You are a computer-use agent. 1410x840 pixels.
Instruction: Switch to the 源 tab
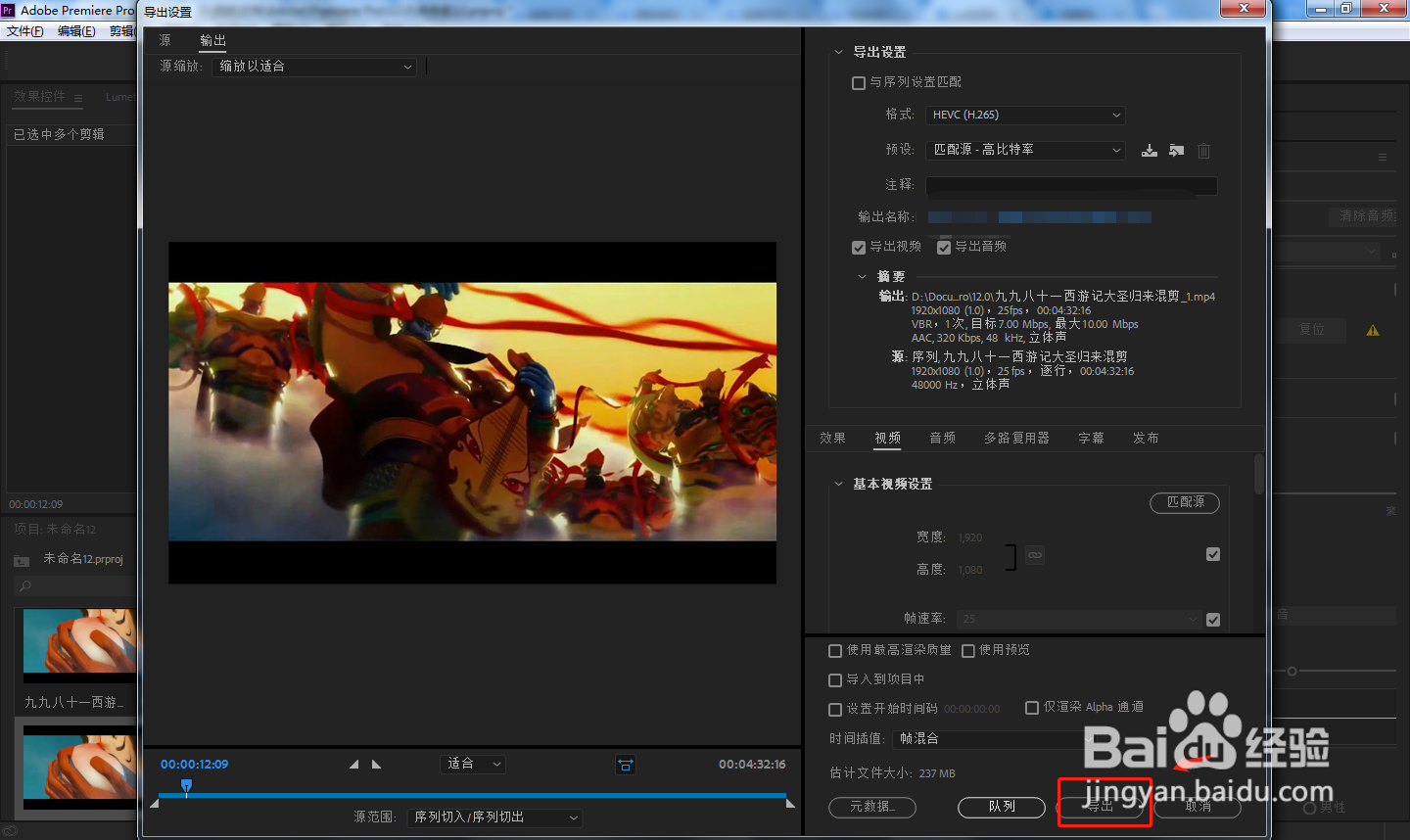[x=165, y=41]
